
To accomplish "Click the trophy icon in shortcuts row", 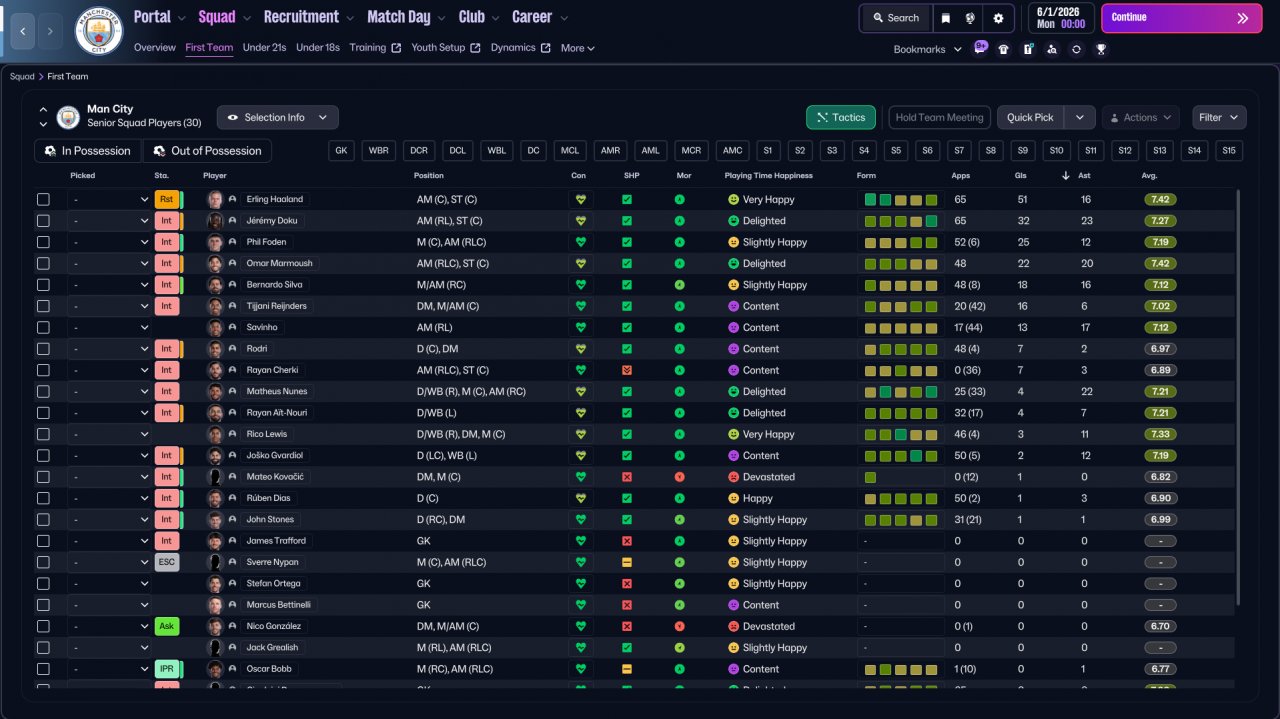I will [1101, 49].
